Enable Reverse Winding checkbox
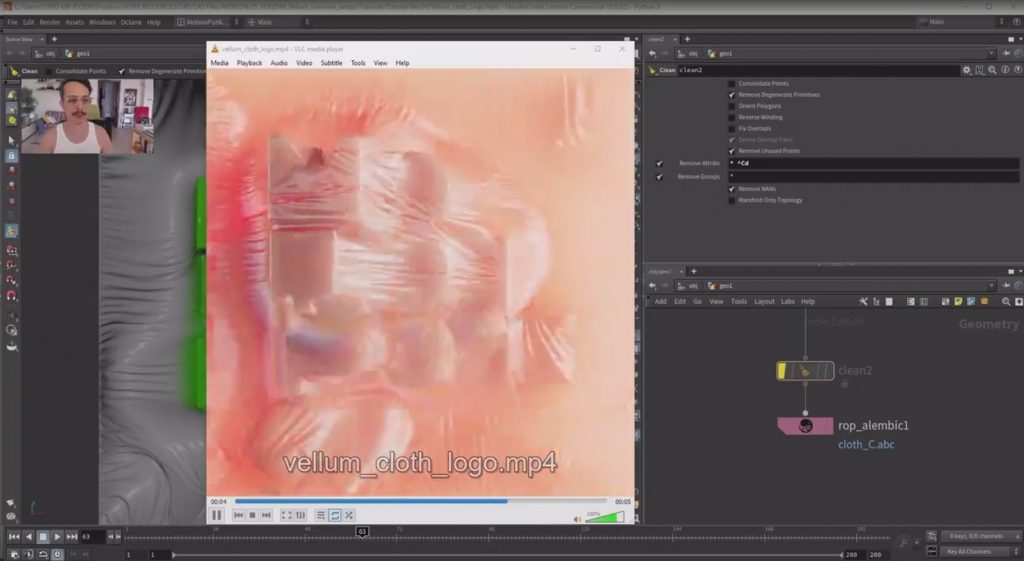The height and width of the screenshot is (561, 1024). (x=731, y=117)
